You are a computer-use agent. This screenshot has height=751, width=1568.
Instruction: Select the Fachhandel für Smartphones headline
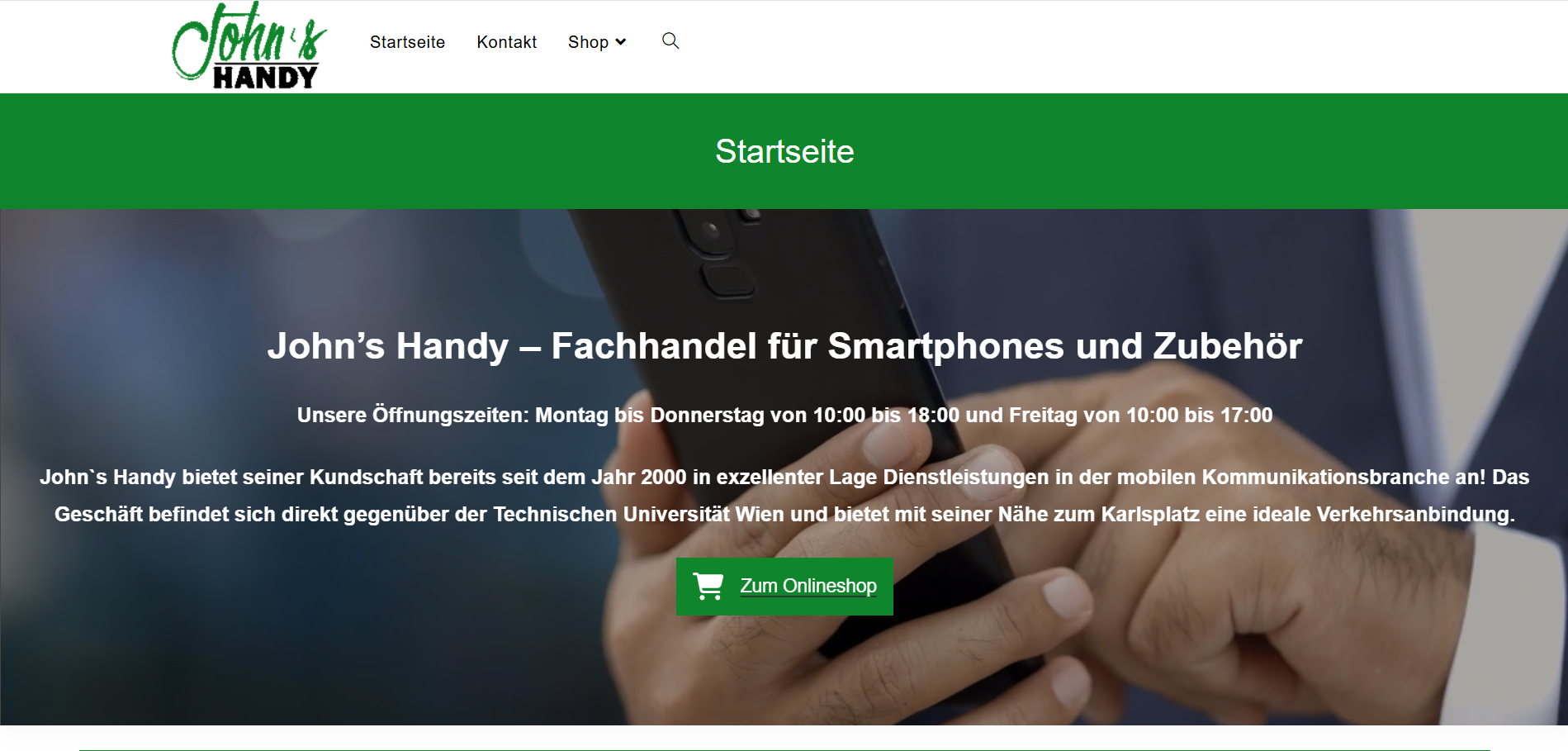(784, 345)
